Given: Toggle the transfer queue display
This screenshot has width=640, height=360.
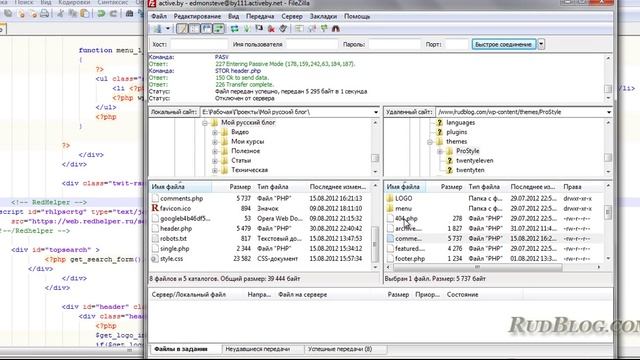Looking at the screenshot, I should [219, 29].
